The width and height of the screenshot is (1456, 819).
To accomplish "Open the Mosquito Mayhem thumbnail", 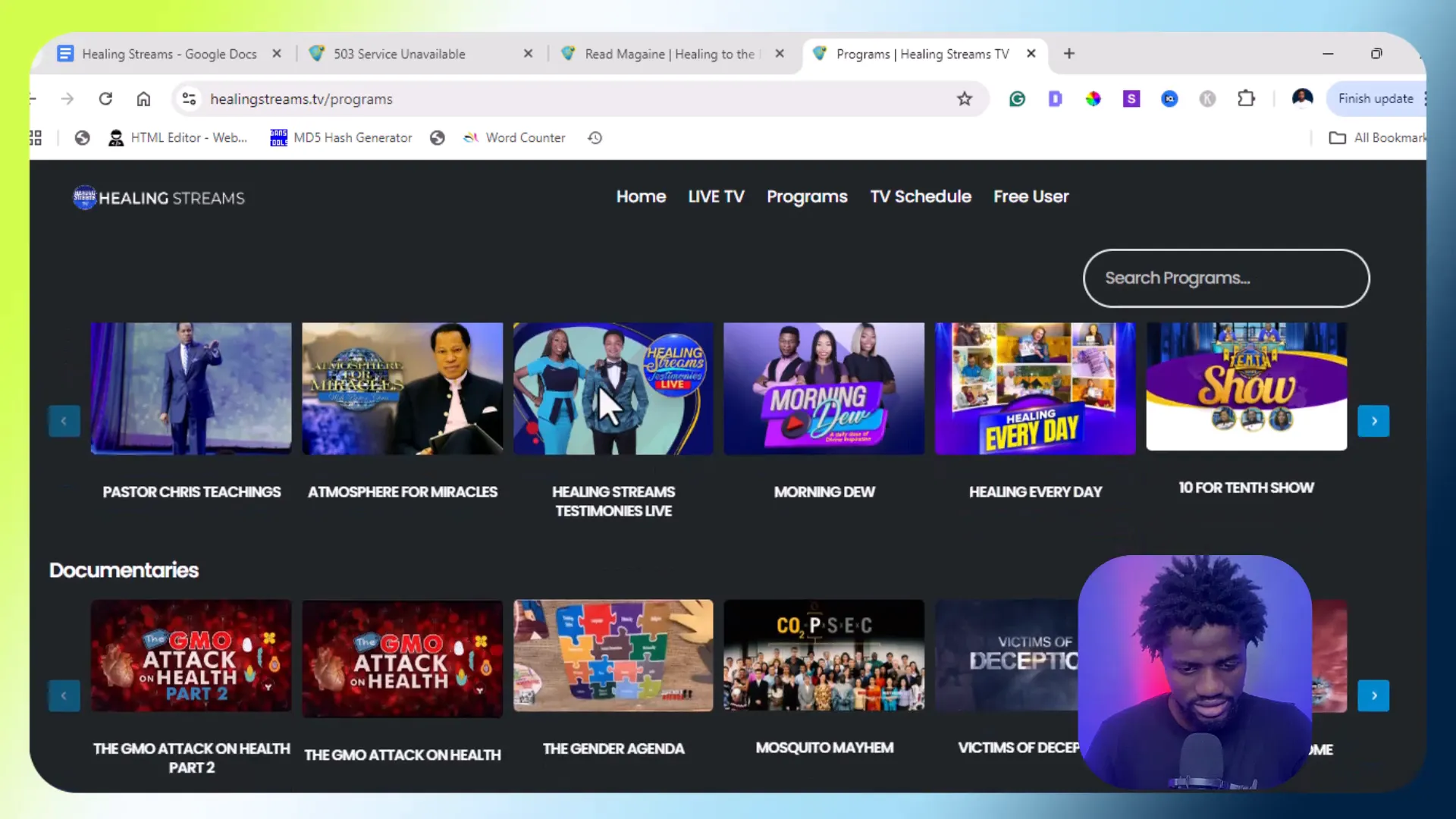I will 824,656.
